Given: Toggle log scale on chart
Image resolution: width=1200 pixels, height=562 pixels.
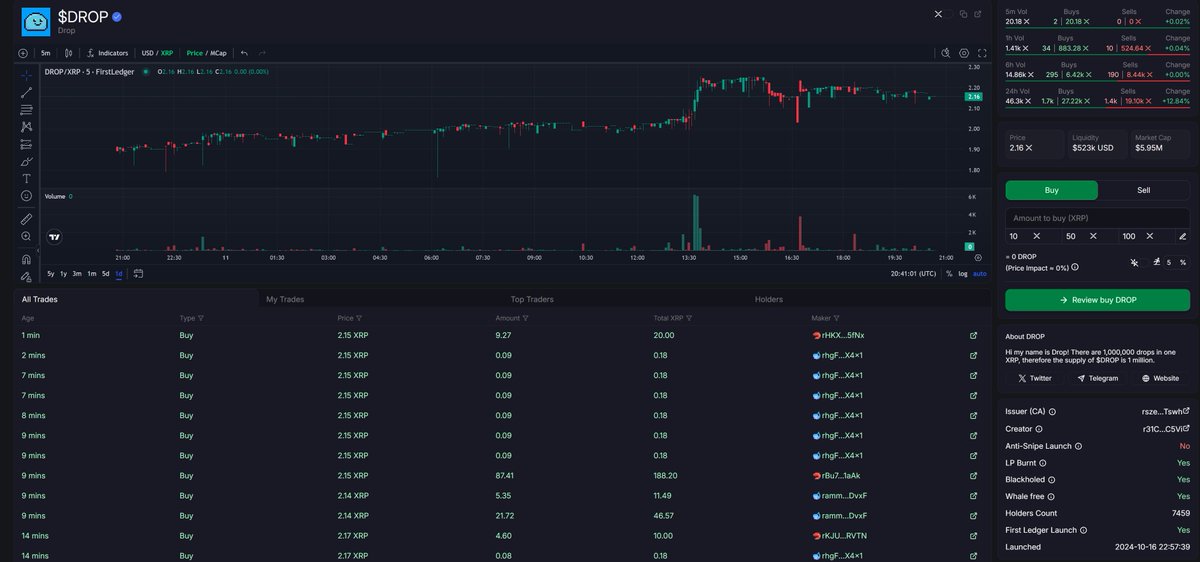Looking at the screenshot, I should click(963, 274).
